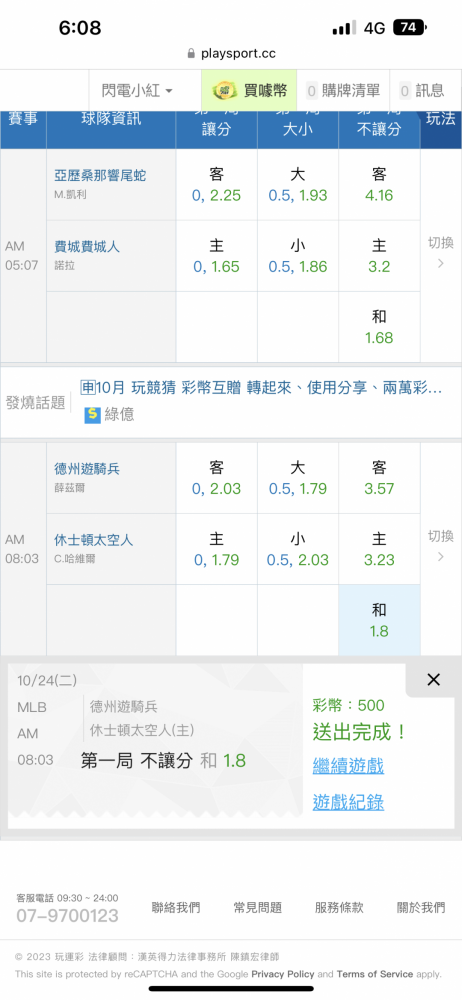Click 聯絡我們 in the footer

pyautogui.click(x=175, y=908)
